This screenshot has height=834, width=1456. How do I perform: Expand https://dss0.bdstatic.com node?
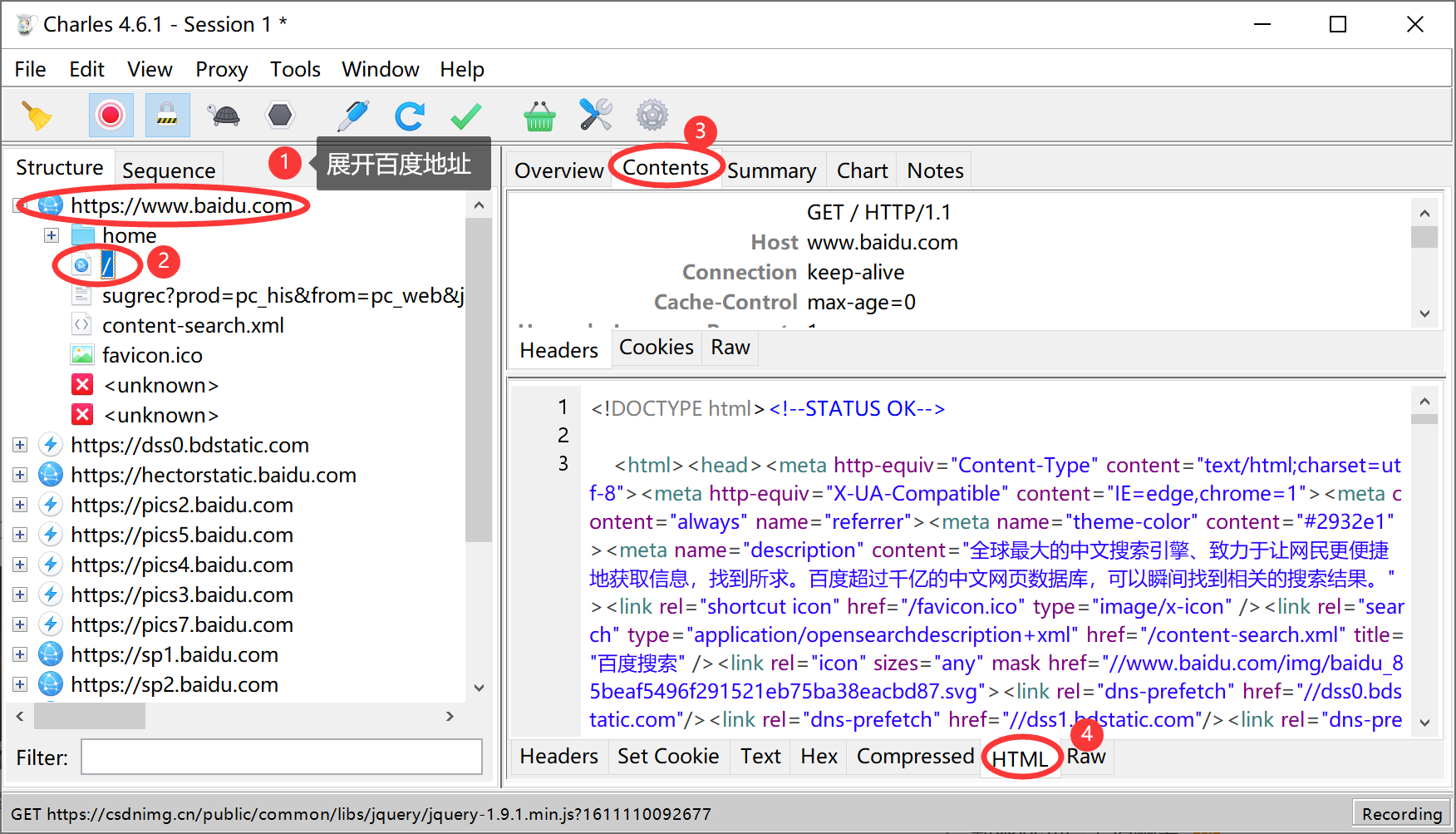(x=20, y=445)
